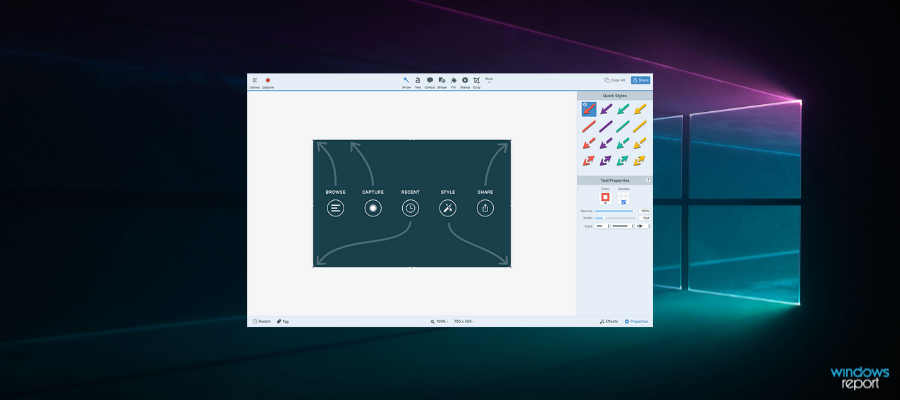Choose the red double-headed arrow quick style
The width and height of the screenshot is (900, 400).
point(589,161)
